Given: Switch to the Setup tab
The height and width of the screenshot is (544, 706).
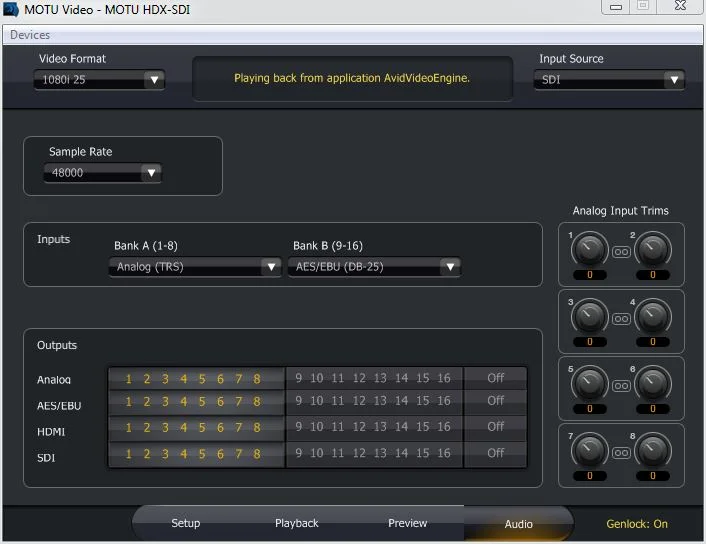Looking at the screenshot, I should coord(186,523).
